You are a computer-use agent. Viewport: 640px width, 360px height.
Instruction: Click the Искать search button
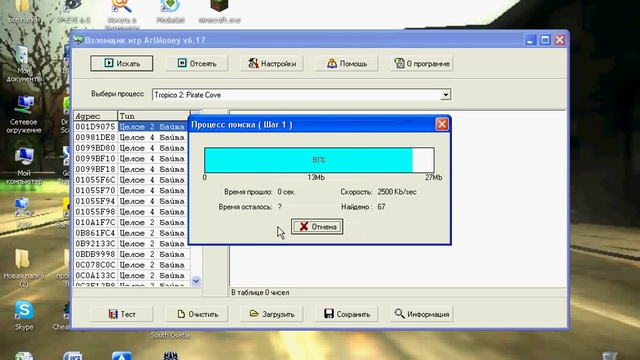pos(122,63)
